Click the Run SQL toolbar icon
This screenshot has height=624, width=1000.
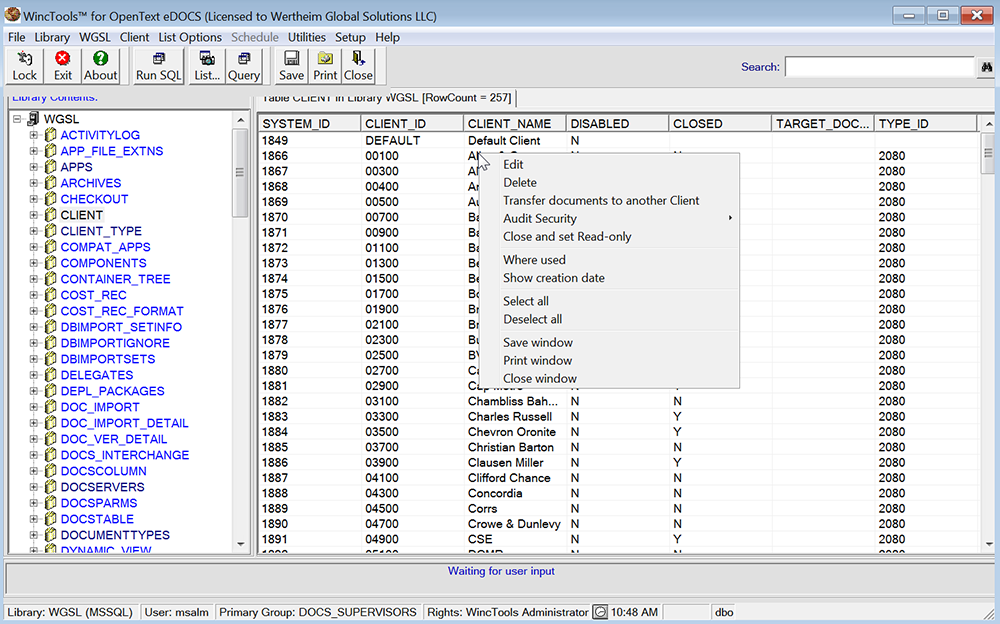pyautogui.click(x=159, y=59)
